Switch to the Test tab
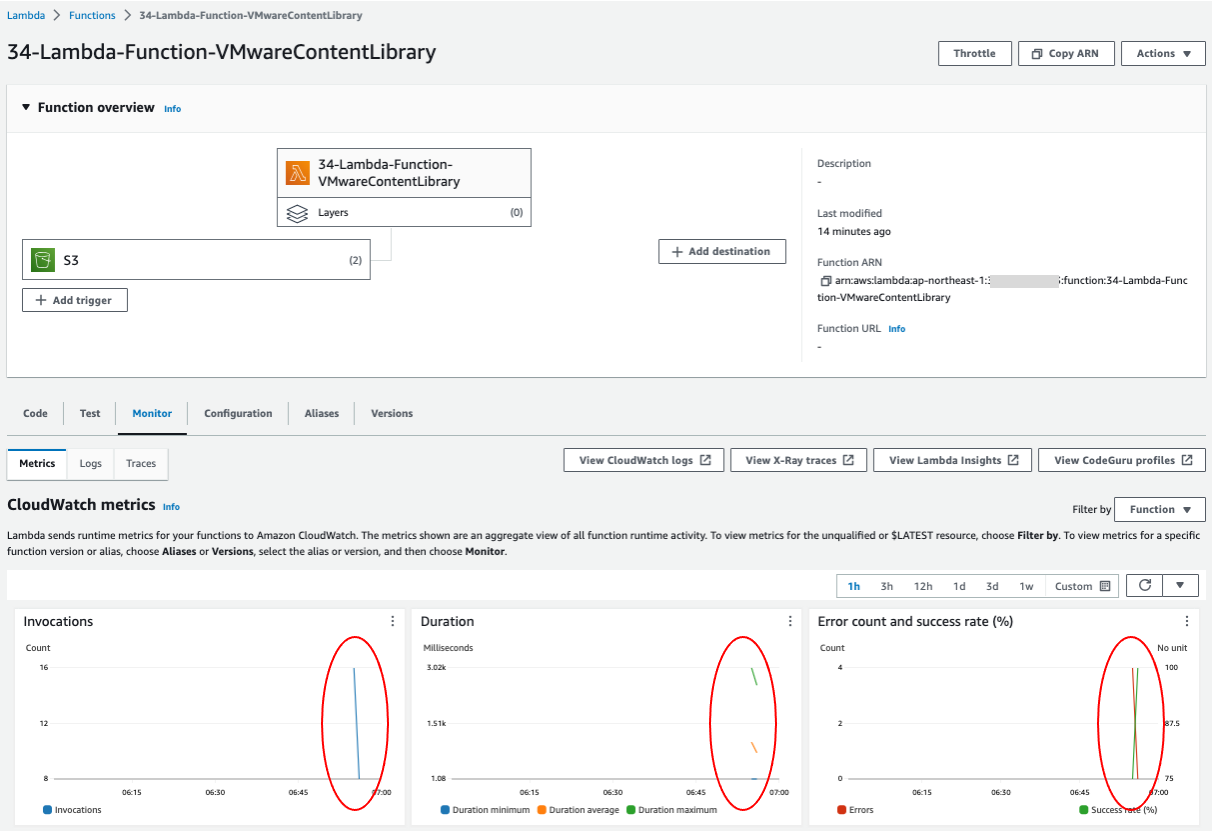Viewport: 1212px width, 832px height. tap(90, 413)
